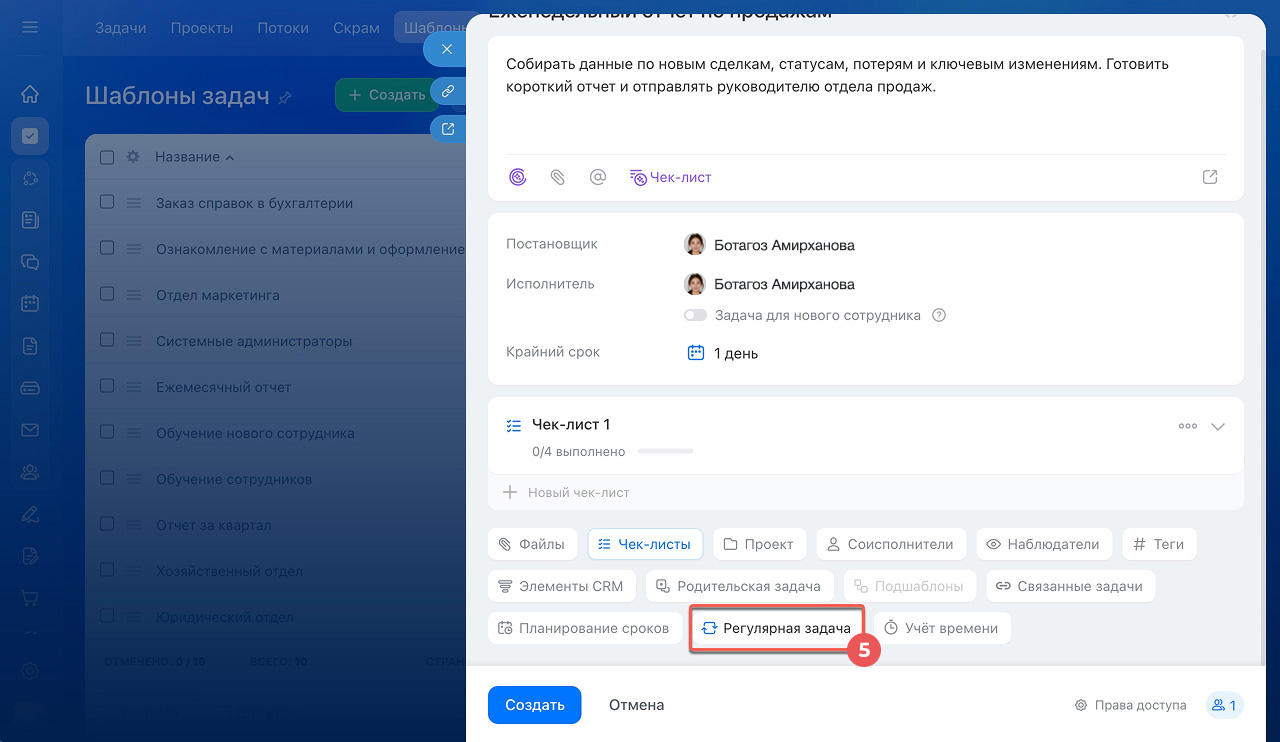Screen dimensions: 1280x742
Task: Click the @ mention icon
Action: pos(598,177)
